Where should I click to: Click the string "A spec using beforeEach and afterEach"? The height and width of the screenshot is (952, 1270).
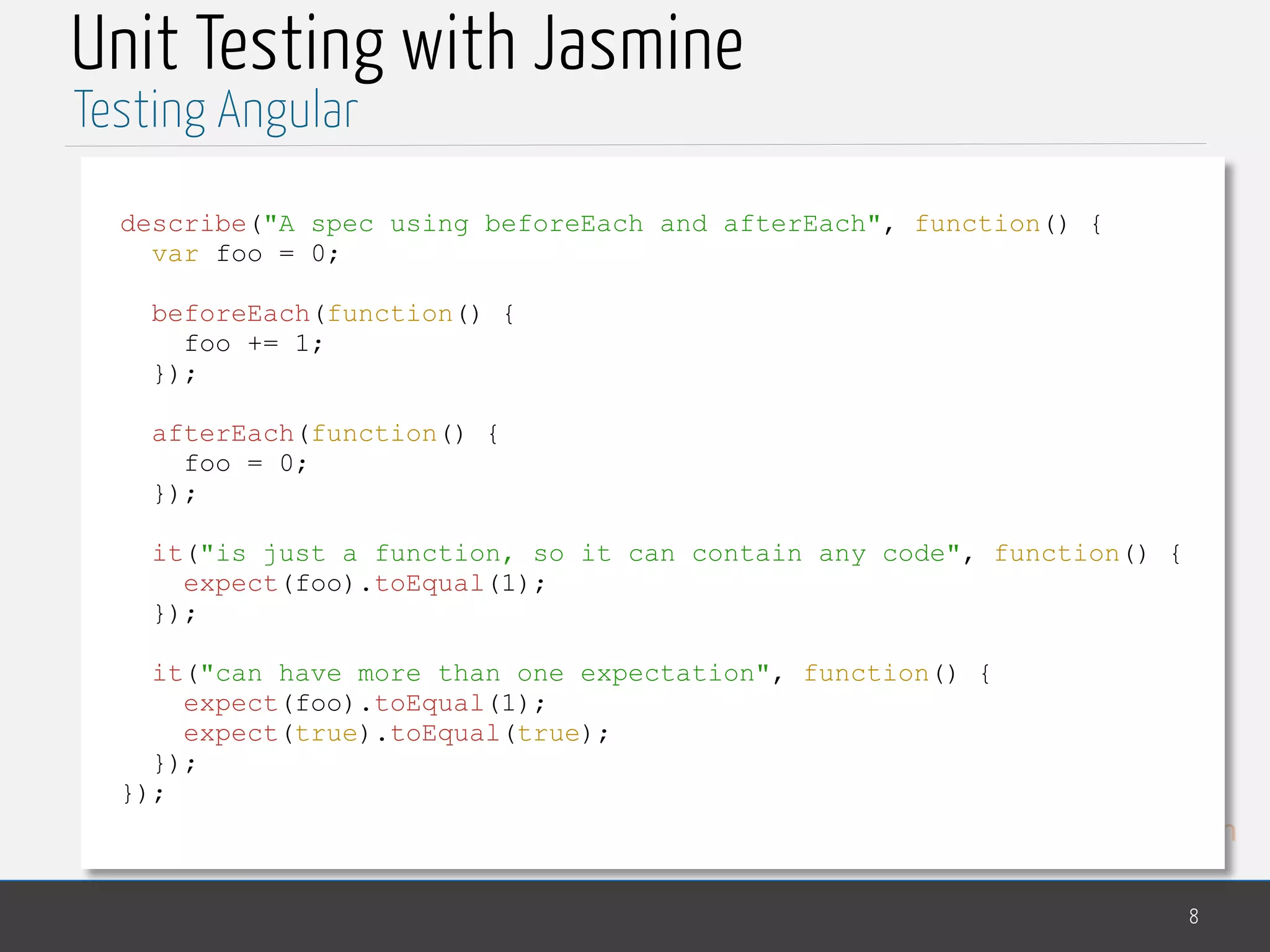click(x=572, y=224)
